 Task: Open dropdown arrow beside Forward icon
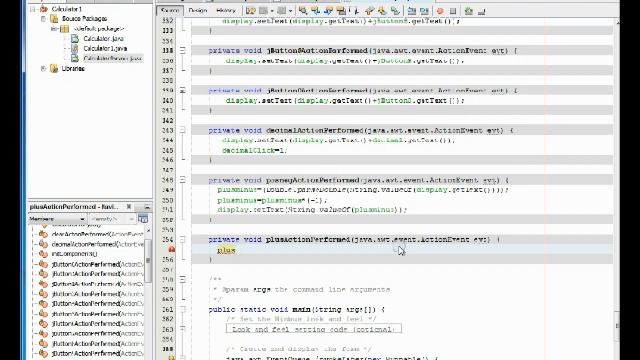pyautogui.click(x=290, y=11)
